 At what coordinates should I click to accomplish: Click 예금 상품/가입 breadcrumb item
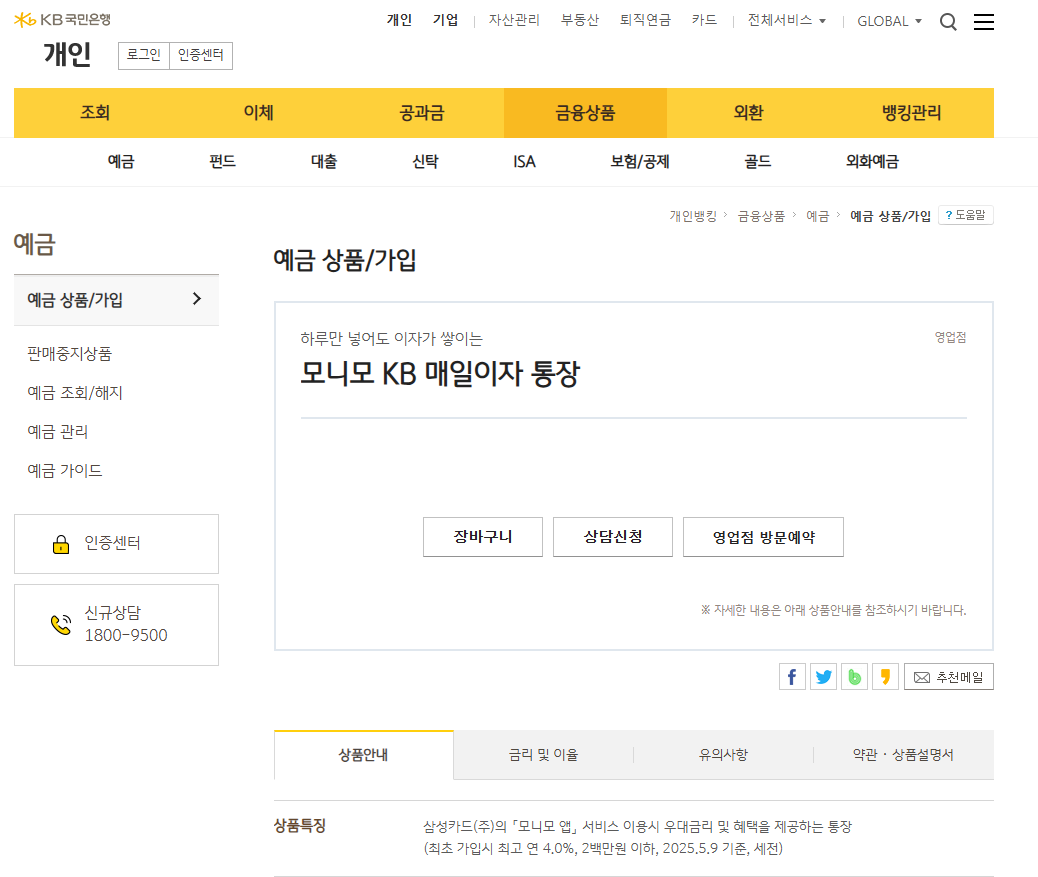coord(890,216)
